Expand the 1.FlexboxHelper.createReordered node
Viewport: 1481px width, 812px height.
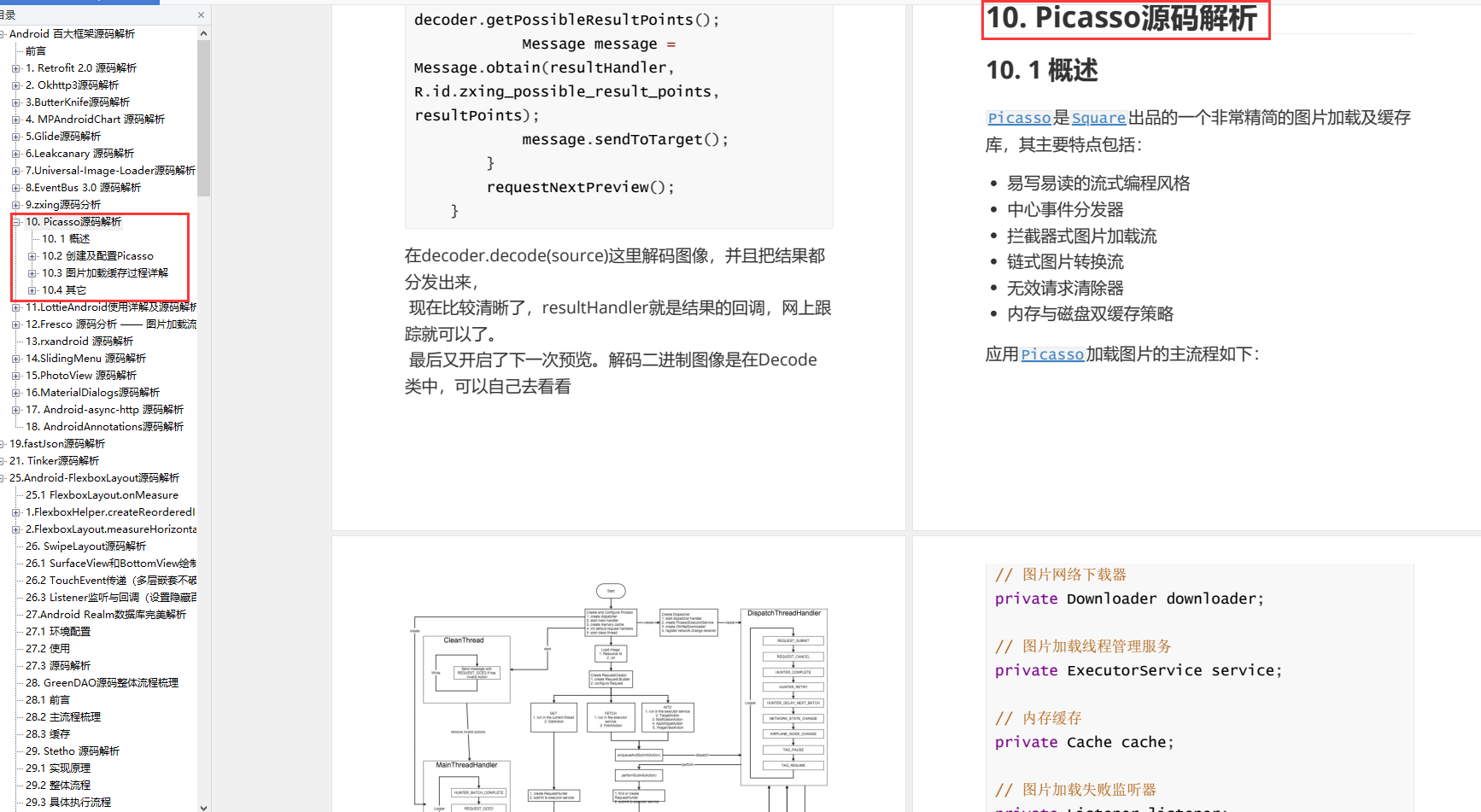click(15, 512)
